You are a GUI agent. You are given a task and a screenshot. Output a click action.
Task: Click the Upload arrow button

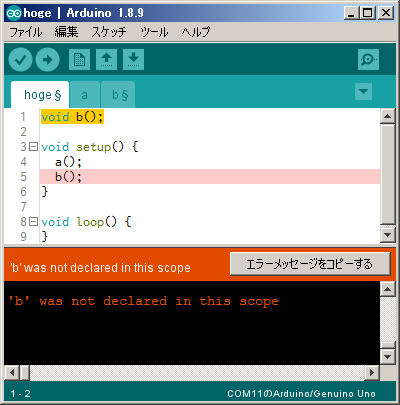tap(47, 60)
